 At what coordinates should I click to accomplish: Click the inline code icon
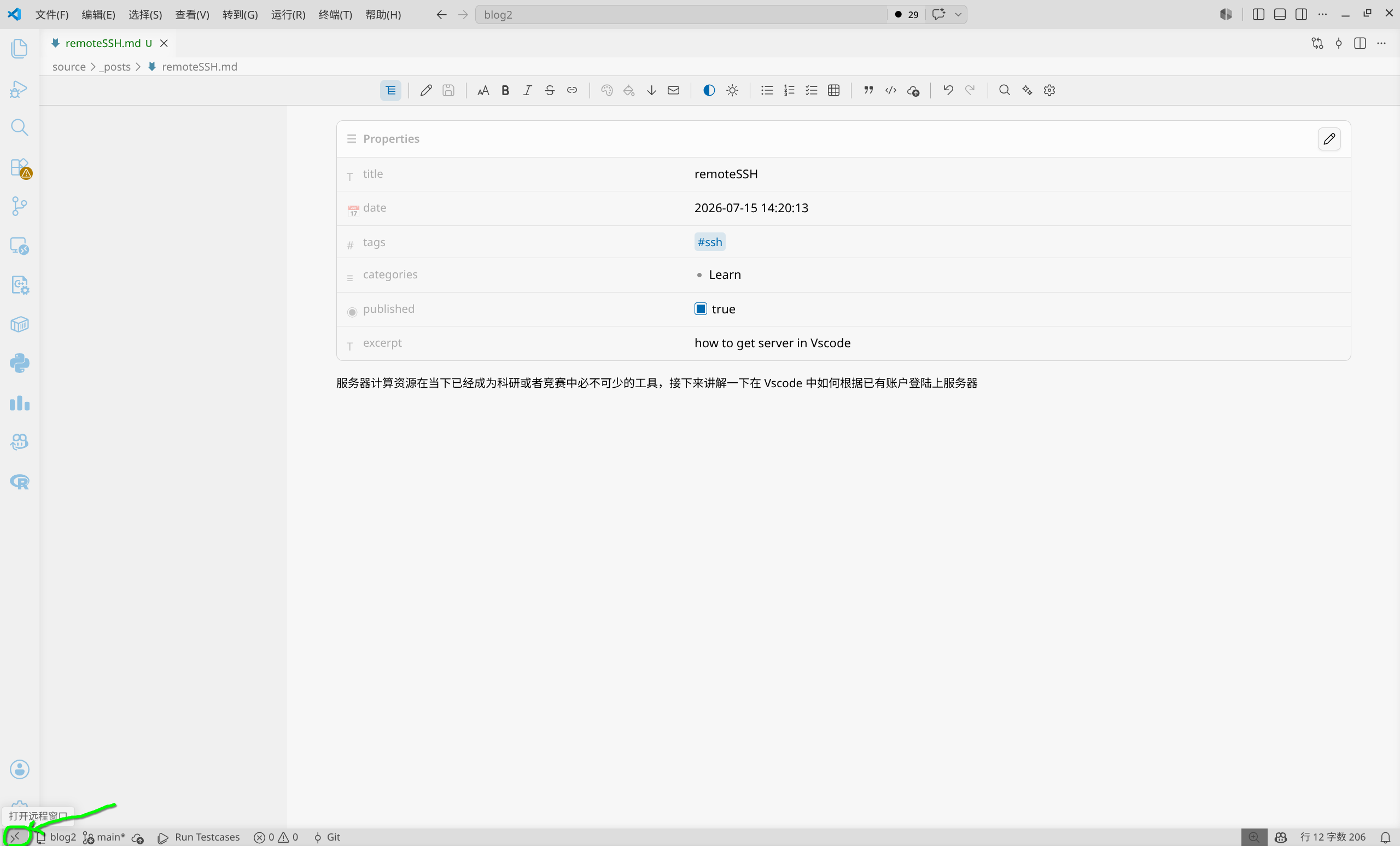coord(890,90)
